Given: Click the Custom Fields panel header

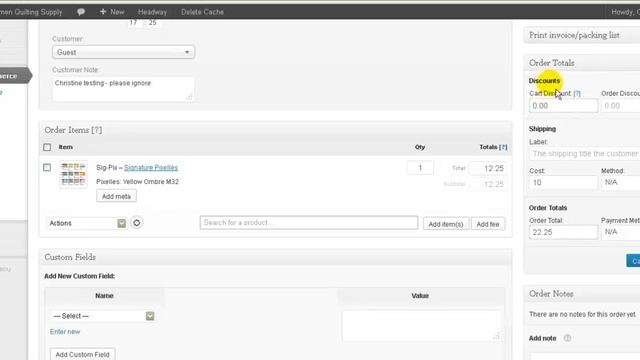Looking at the screenshot, I should (276, 257).
